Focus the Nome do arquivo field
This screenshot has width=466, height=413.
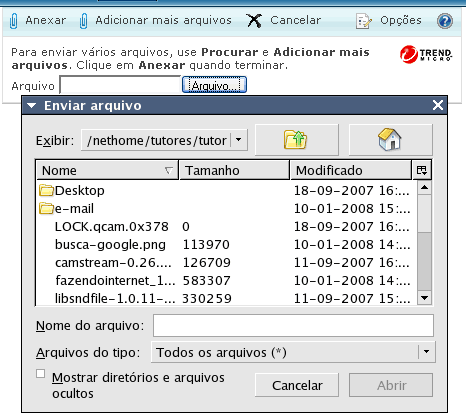pos(293,325)
